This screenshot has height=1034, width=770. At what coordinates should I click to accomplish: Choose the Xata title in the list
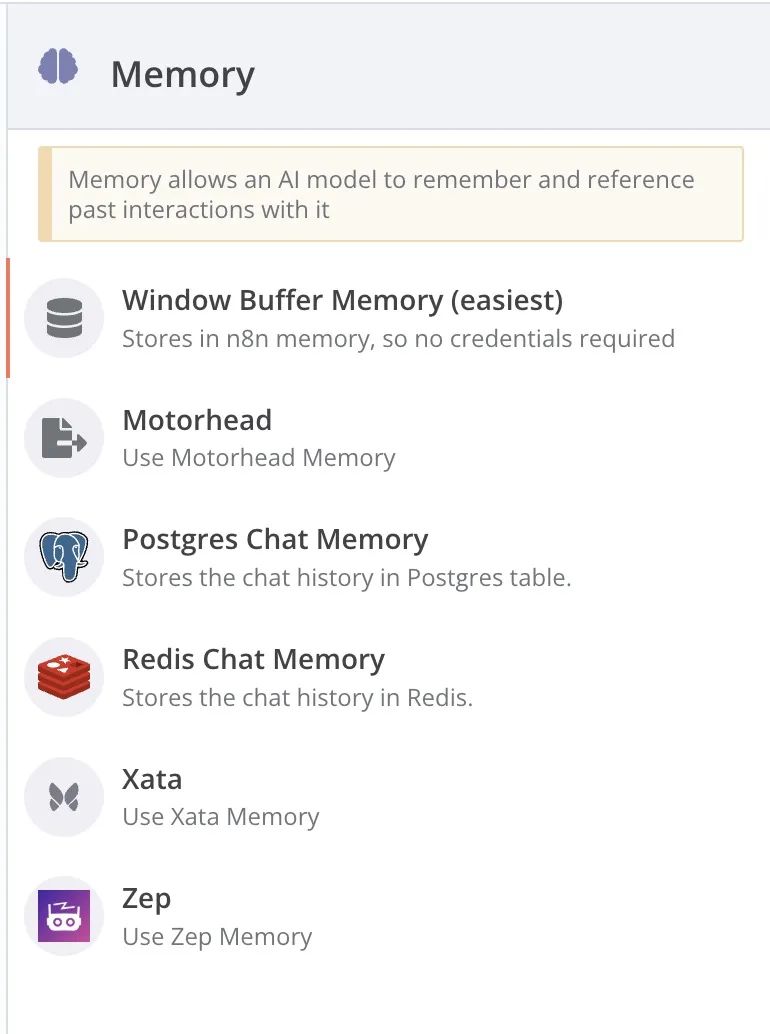click(x=152, y=779)
